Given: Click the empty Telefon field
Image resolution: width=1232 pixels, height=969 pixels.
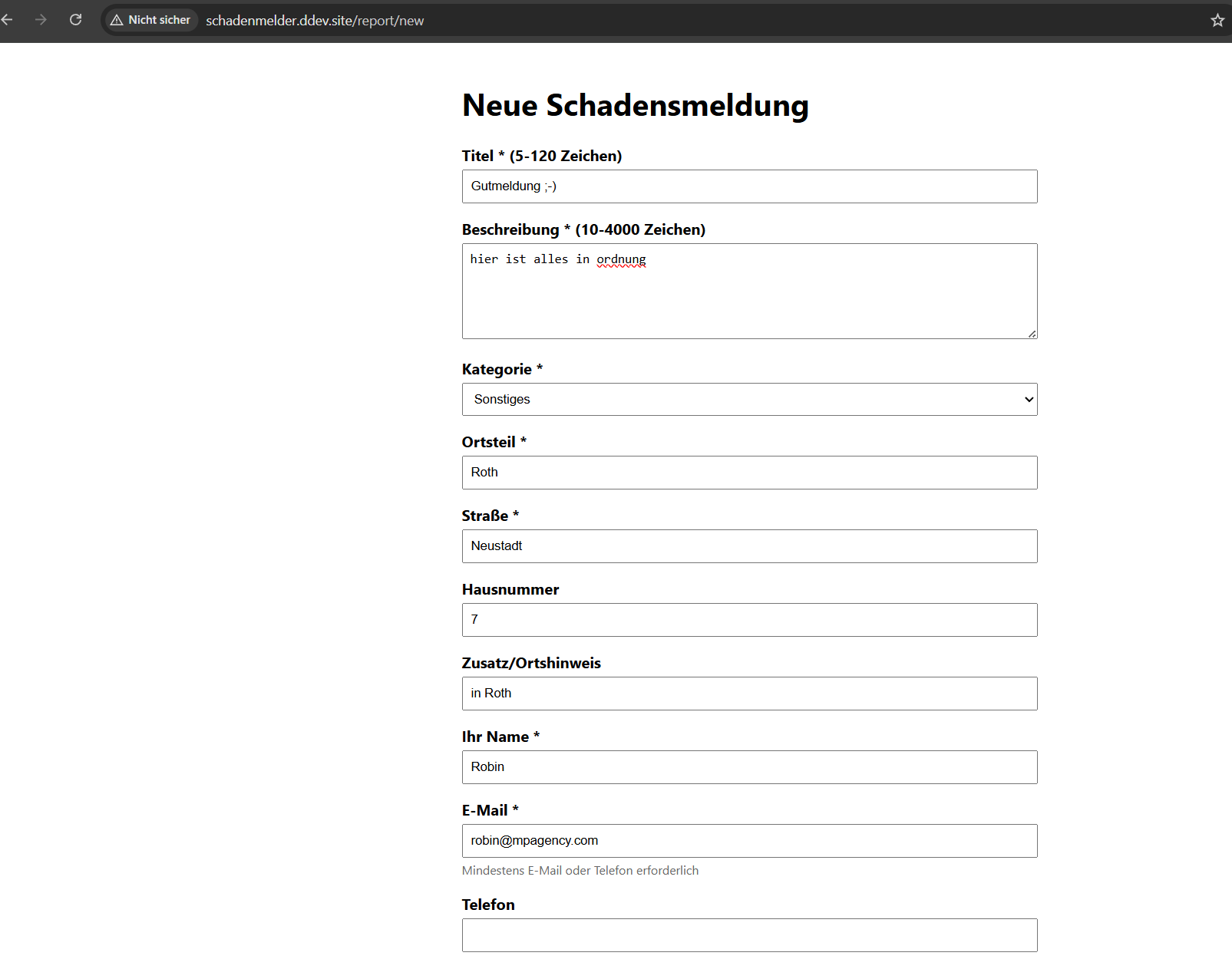Looking at the screenshot, I should [x=749, y=934].
